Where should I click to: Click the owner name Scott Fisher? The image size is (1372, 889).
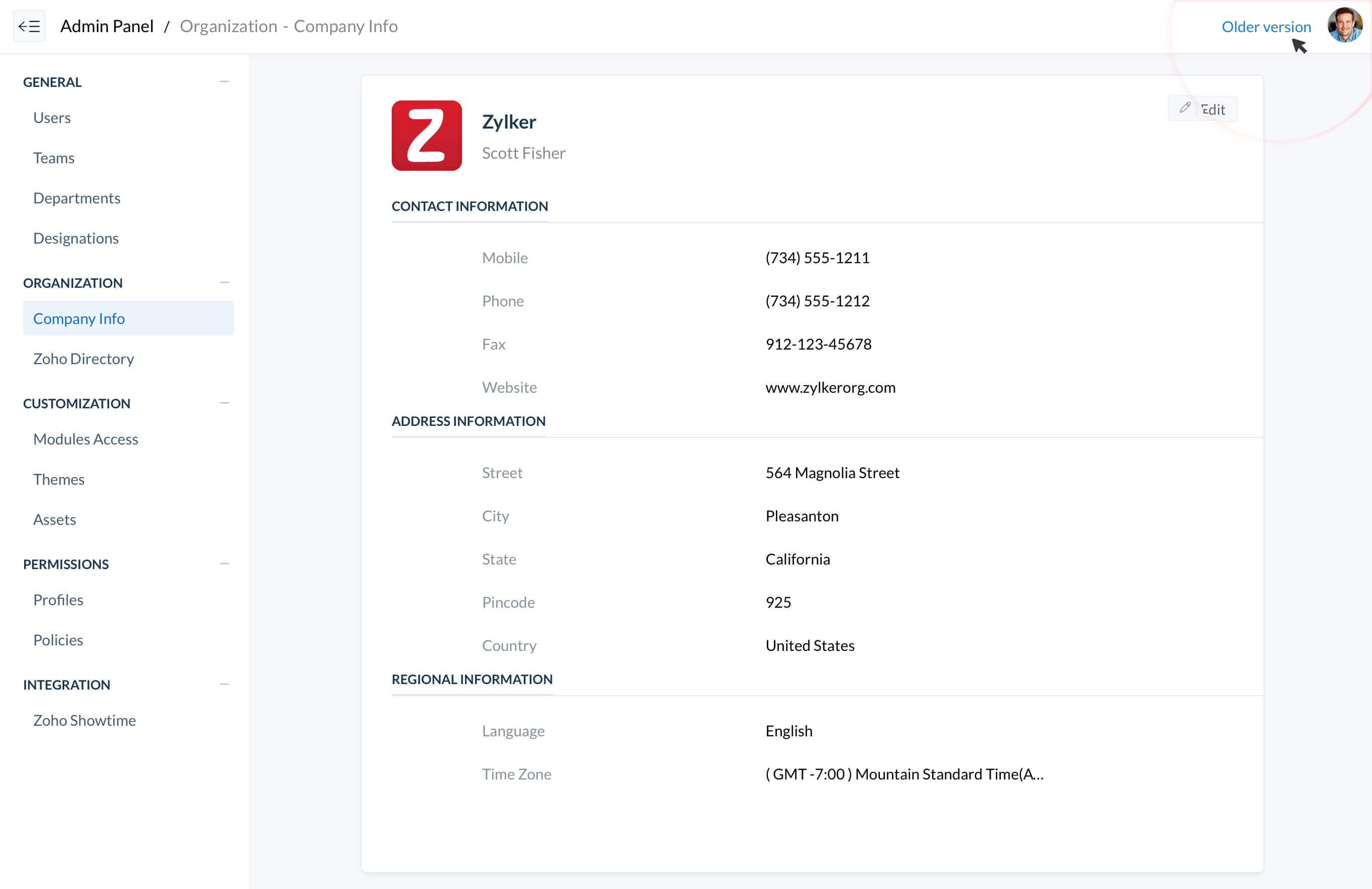[523, 153]
